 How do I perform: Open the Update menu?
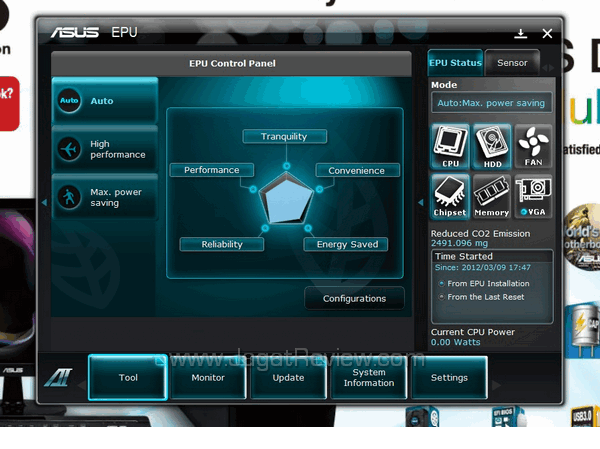point(289,377)
